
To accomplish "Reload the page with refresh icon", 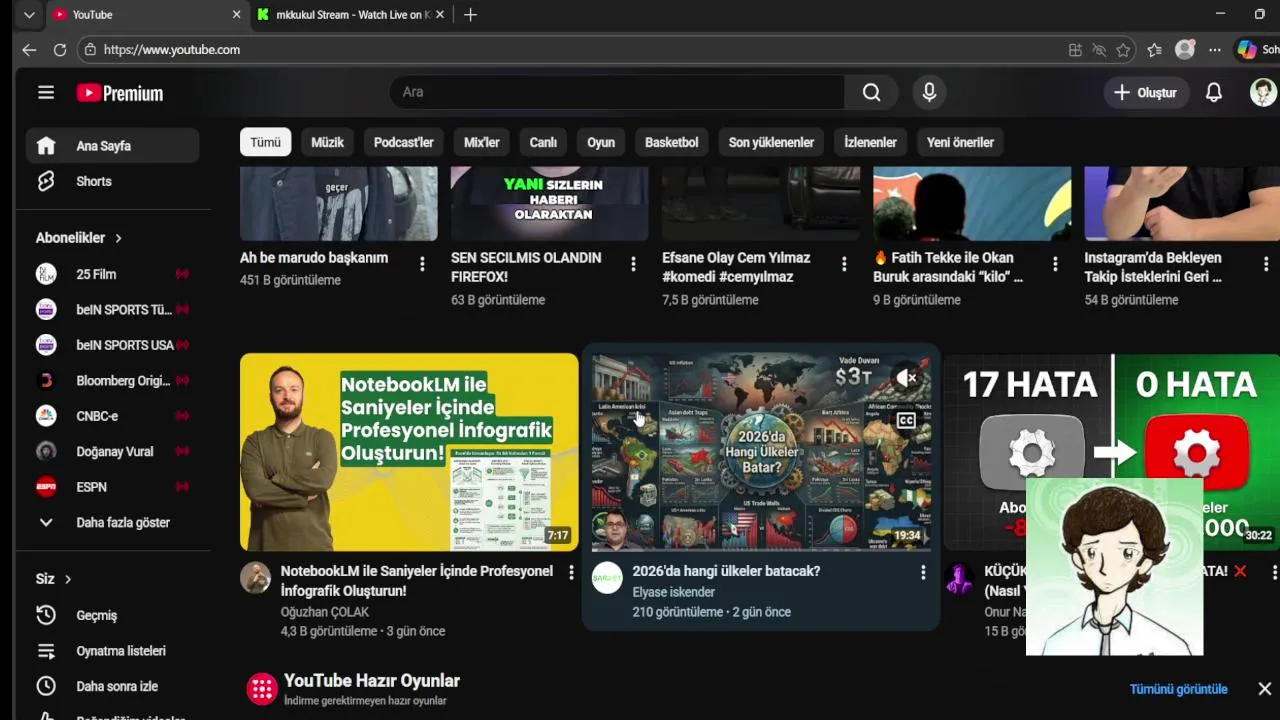I will point(60,50).
